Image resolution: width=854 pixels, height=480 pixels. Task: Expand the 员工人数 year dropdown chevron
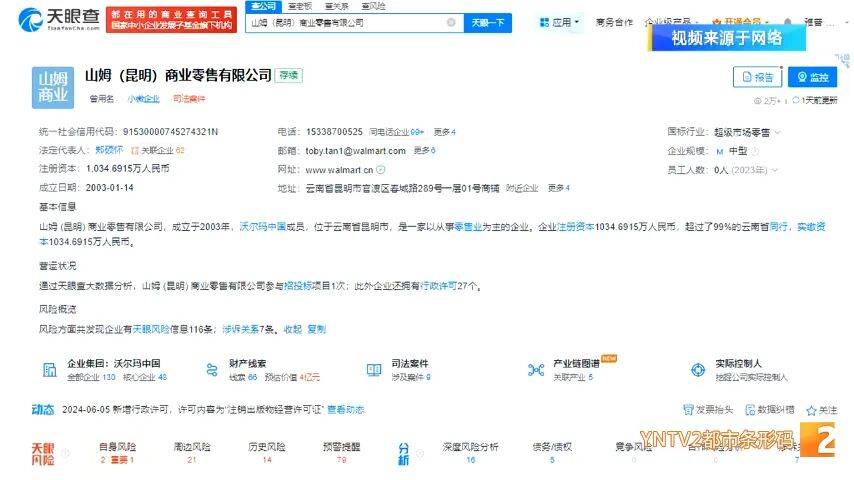pos(774,170)
